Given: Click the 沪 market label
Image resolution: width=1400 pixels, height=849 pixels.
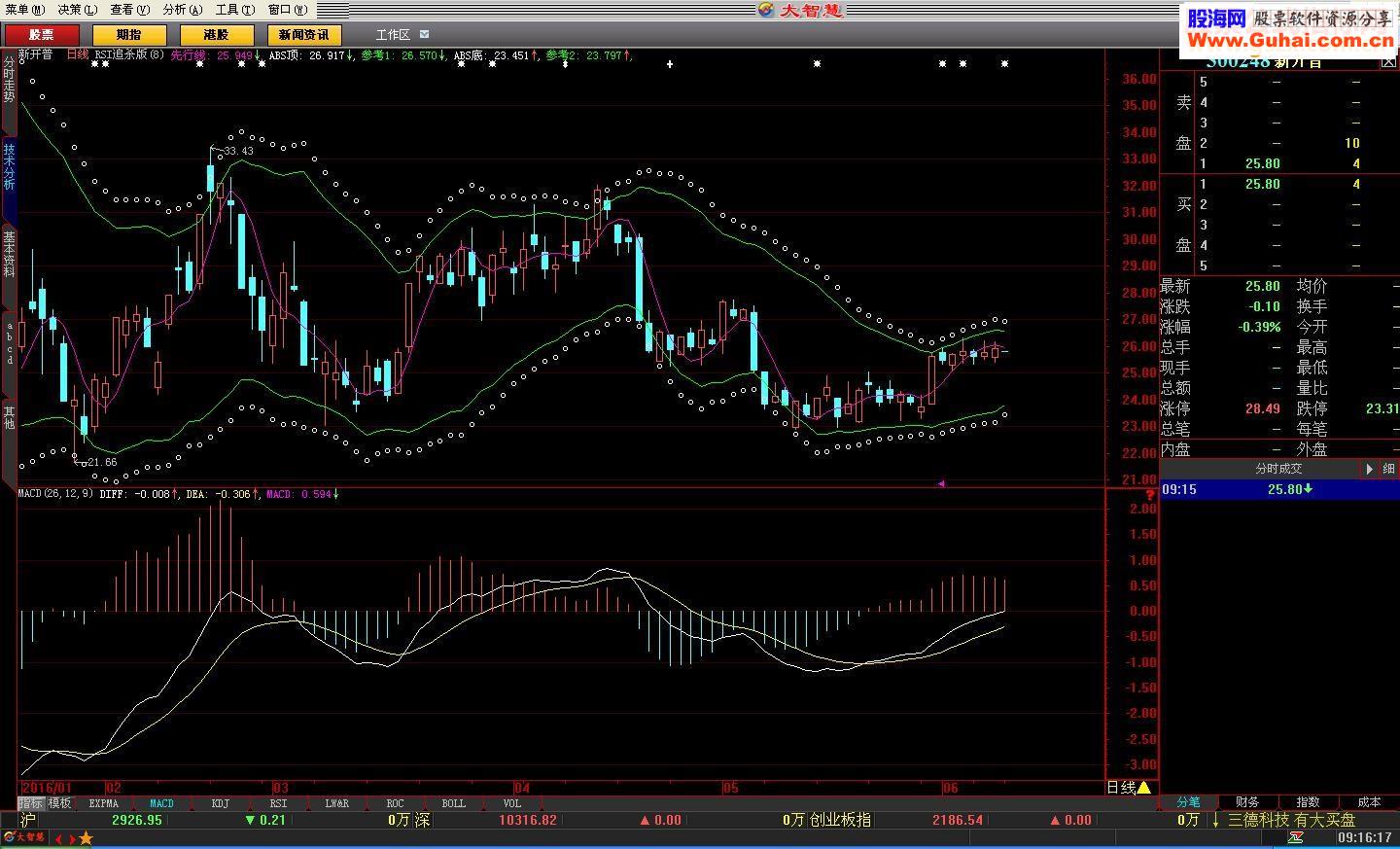Looking at the screenshot, I should pyautogui.click(x=28, y=820).
